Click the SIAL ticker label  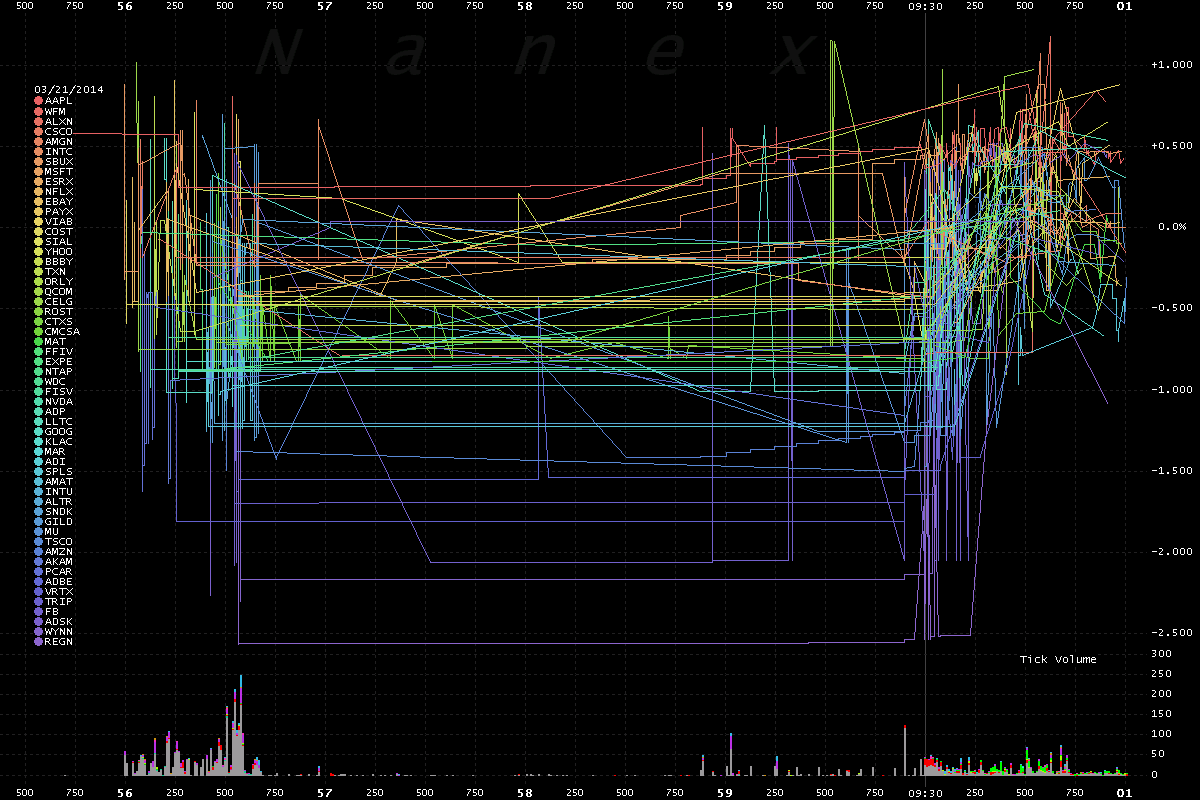[59, 241]
